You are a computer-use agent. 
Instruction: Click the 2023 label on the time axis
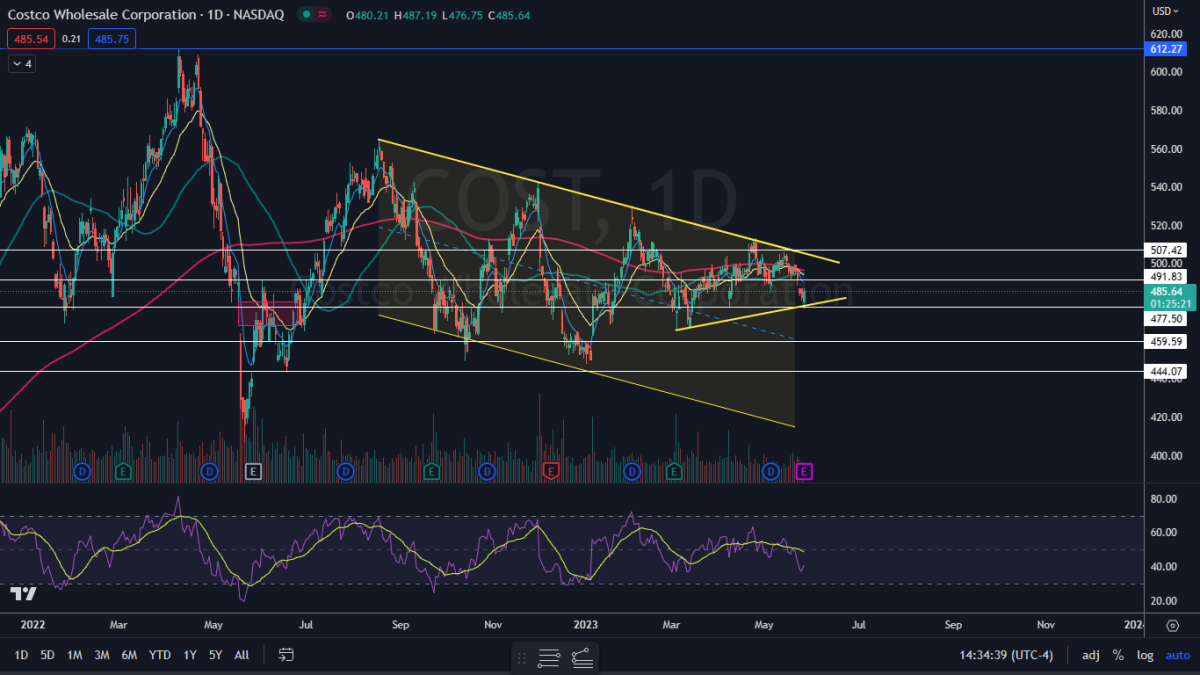(x=585, y=625)
